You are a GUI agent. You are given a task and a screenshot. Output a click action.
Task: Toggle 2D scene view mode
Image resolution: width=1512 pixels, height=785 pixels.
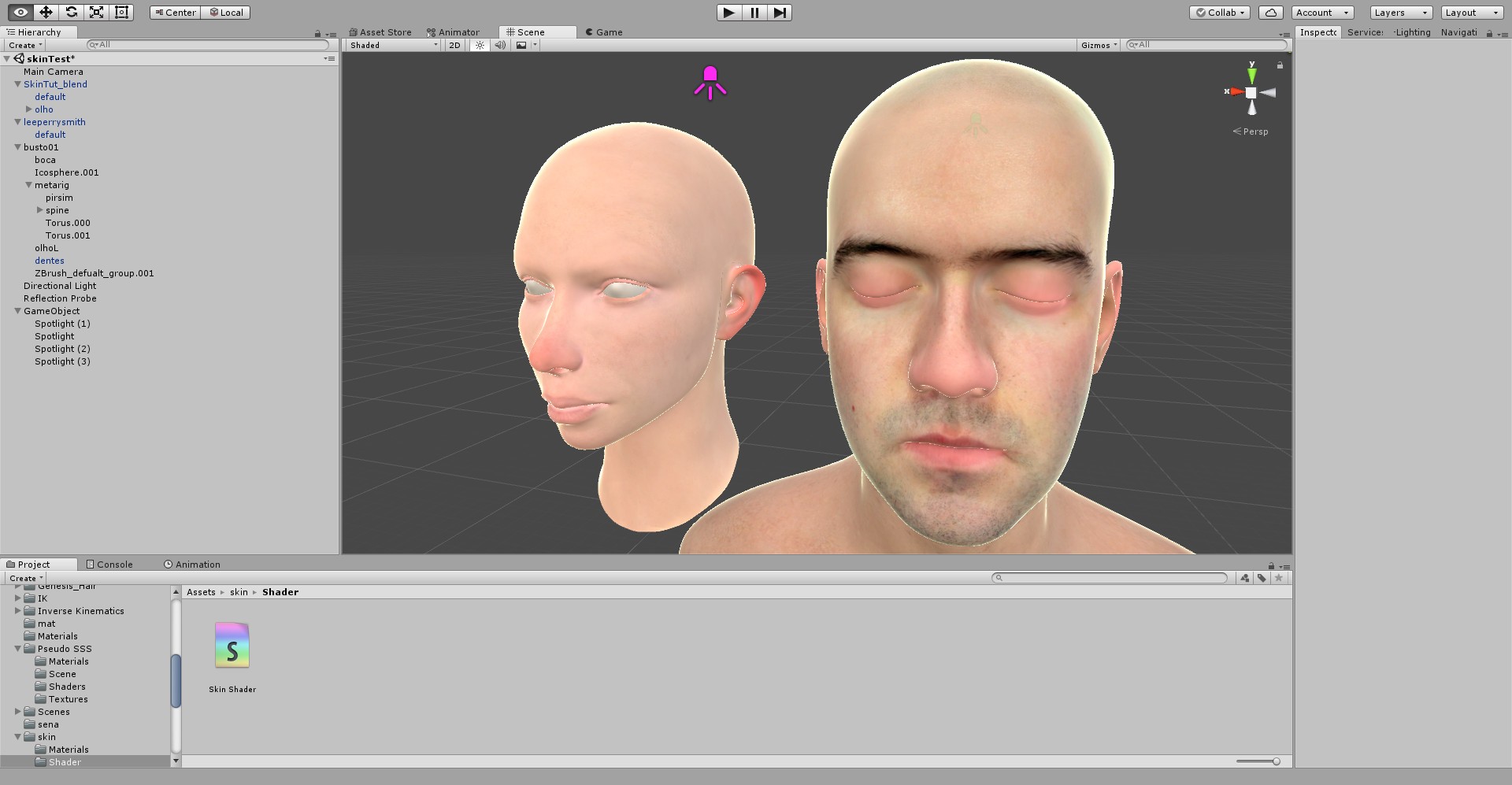(454, 46)
